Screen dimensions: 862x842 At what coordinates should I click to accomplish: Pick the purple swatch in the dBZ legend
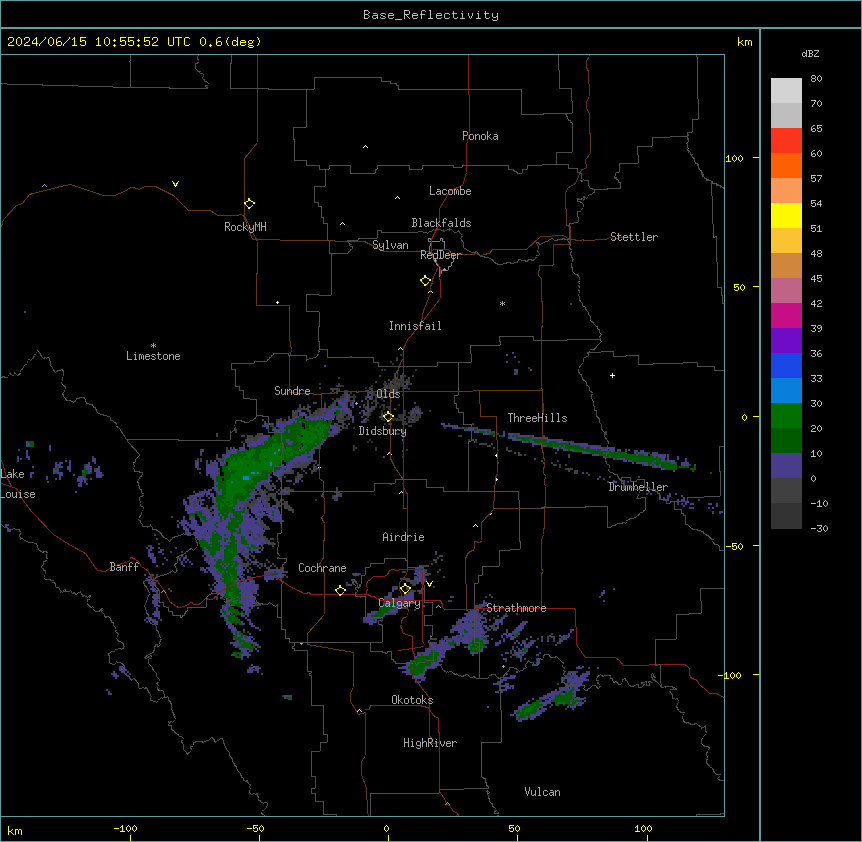tap(786, 341)
